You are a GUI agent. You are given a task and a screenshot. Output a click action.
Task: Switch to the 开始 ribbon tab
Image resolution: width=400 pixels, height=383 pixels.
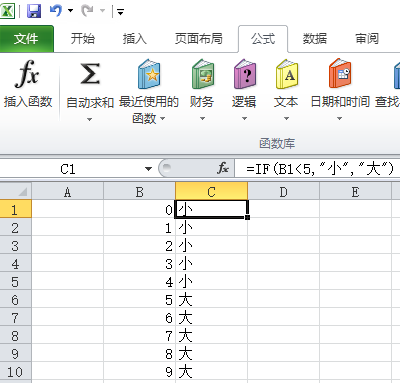click(x=83, y=39)
